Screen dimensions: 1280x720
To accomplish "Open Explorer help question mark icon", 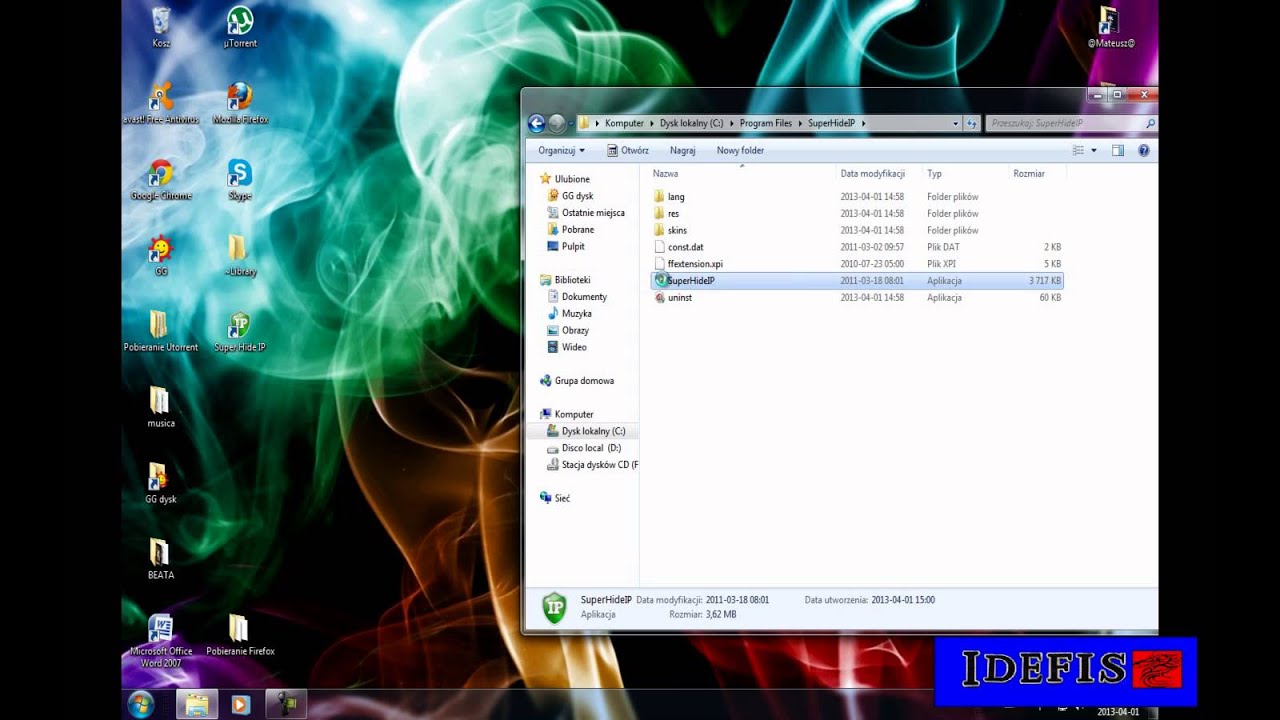I will coord(1144,150).
